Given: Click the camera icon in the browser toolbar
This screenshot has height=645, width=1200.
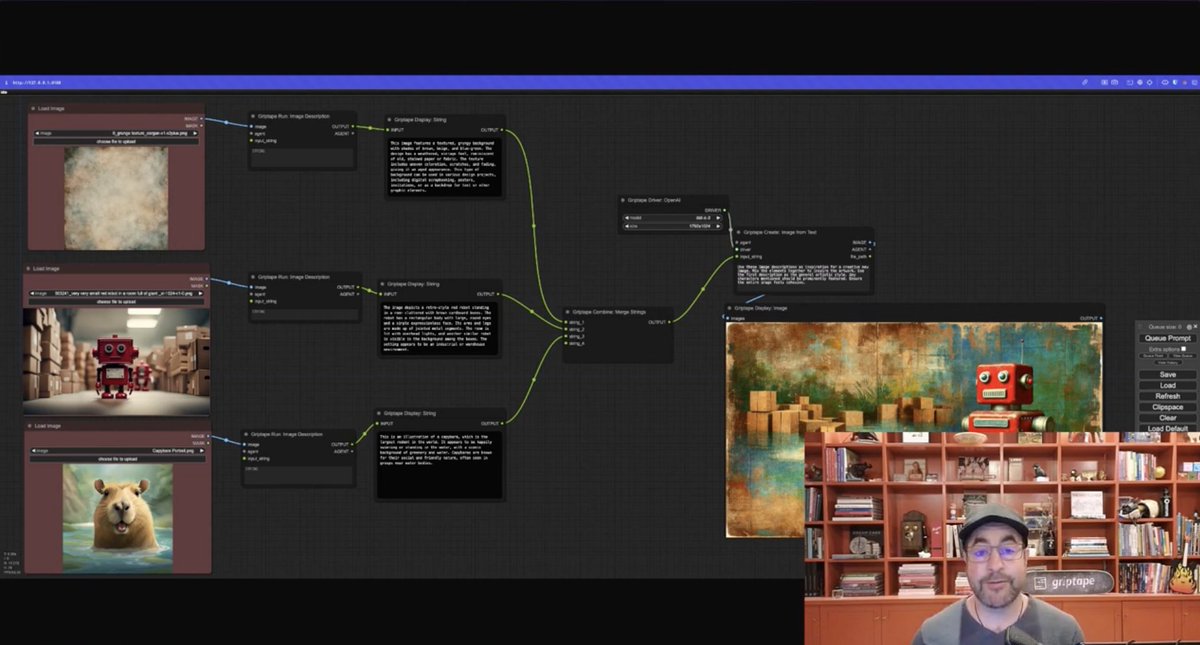Looking at the screenshot, I should 1115,82.
